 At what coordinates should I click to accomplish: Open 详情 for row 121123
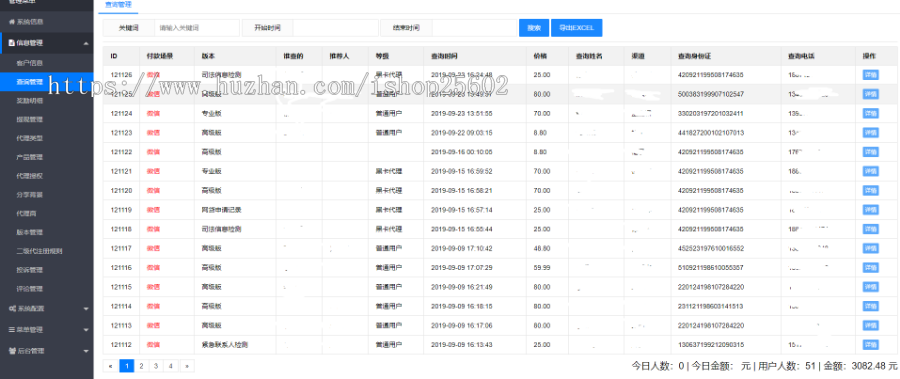tap(870, 133)
